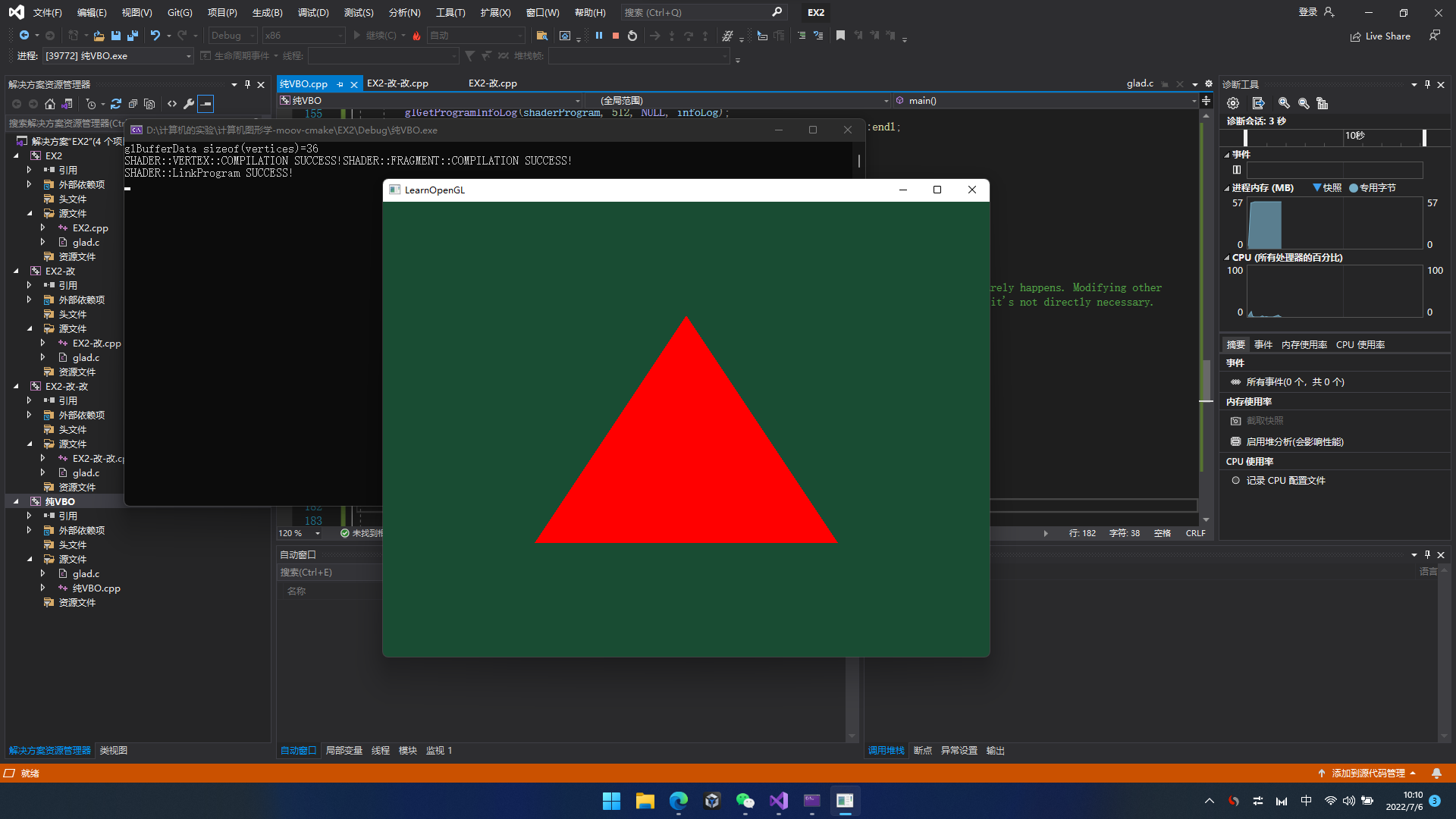Open the 调试(D) menu
The height and width of the screenshot is (819, 1456).
(x=312, y=12)
